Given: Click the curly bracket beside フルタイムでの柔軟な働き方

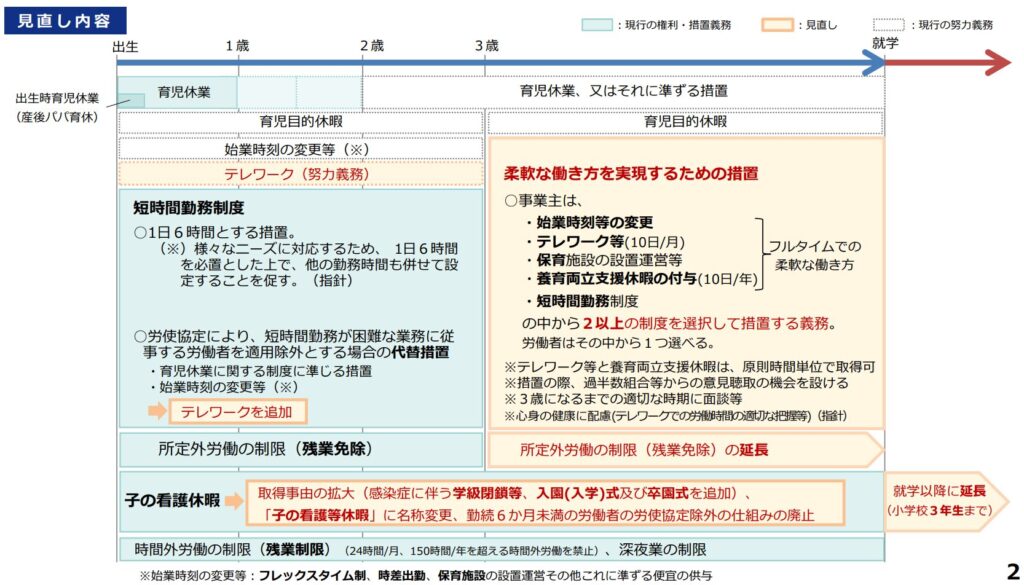Looking at the screenshot, I should 759,253.
